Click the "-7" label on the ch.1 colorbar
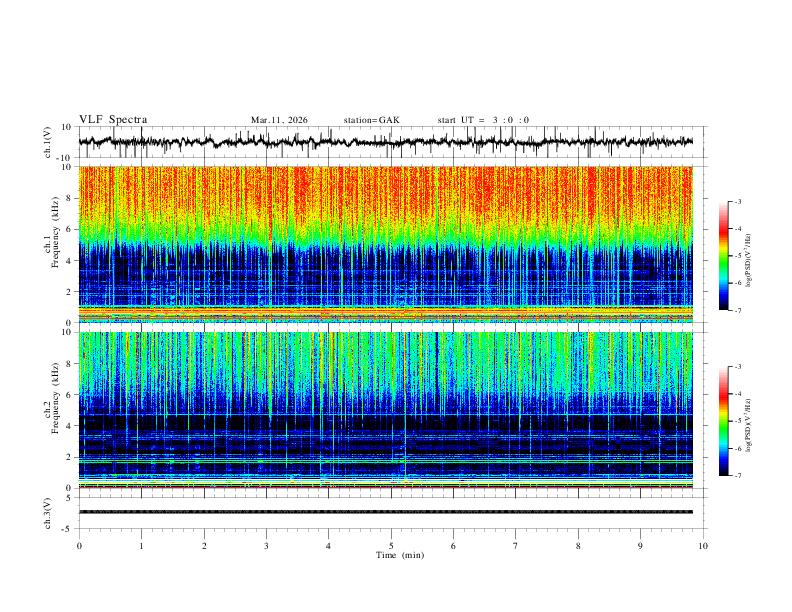This screenshot has height=612, width=792. coord(738,310)
